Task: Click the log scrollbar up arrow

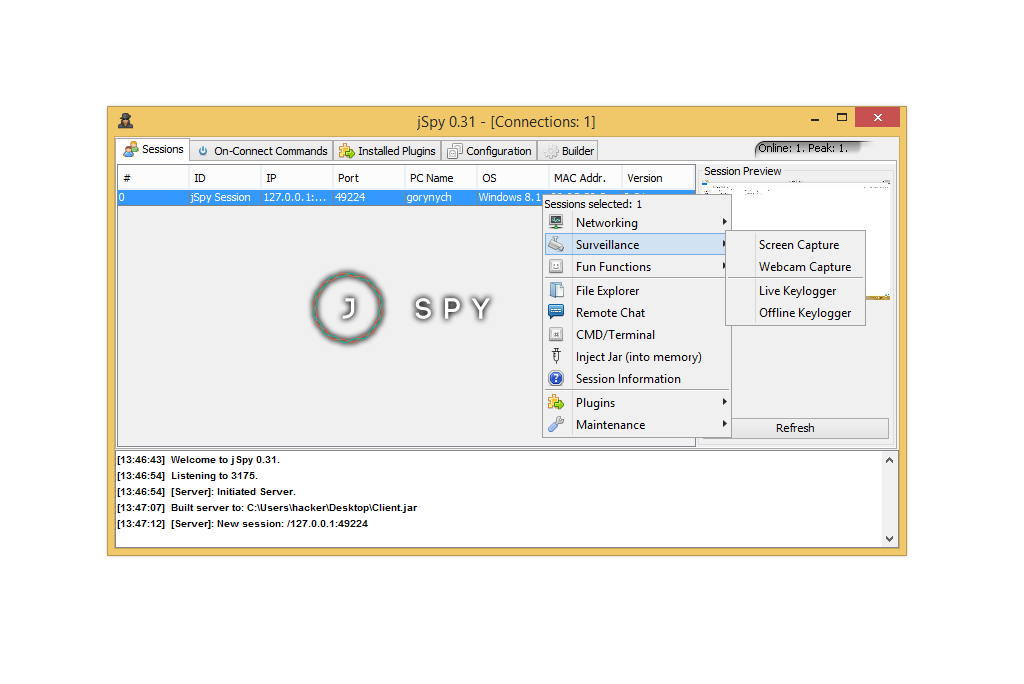Action: (x=889, y=460)
